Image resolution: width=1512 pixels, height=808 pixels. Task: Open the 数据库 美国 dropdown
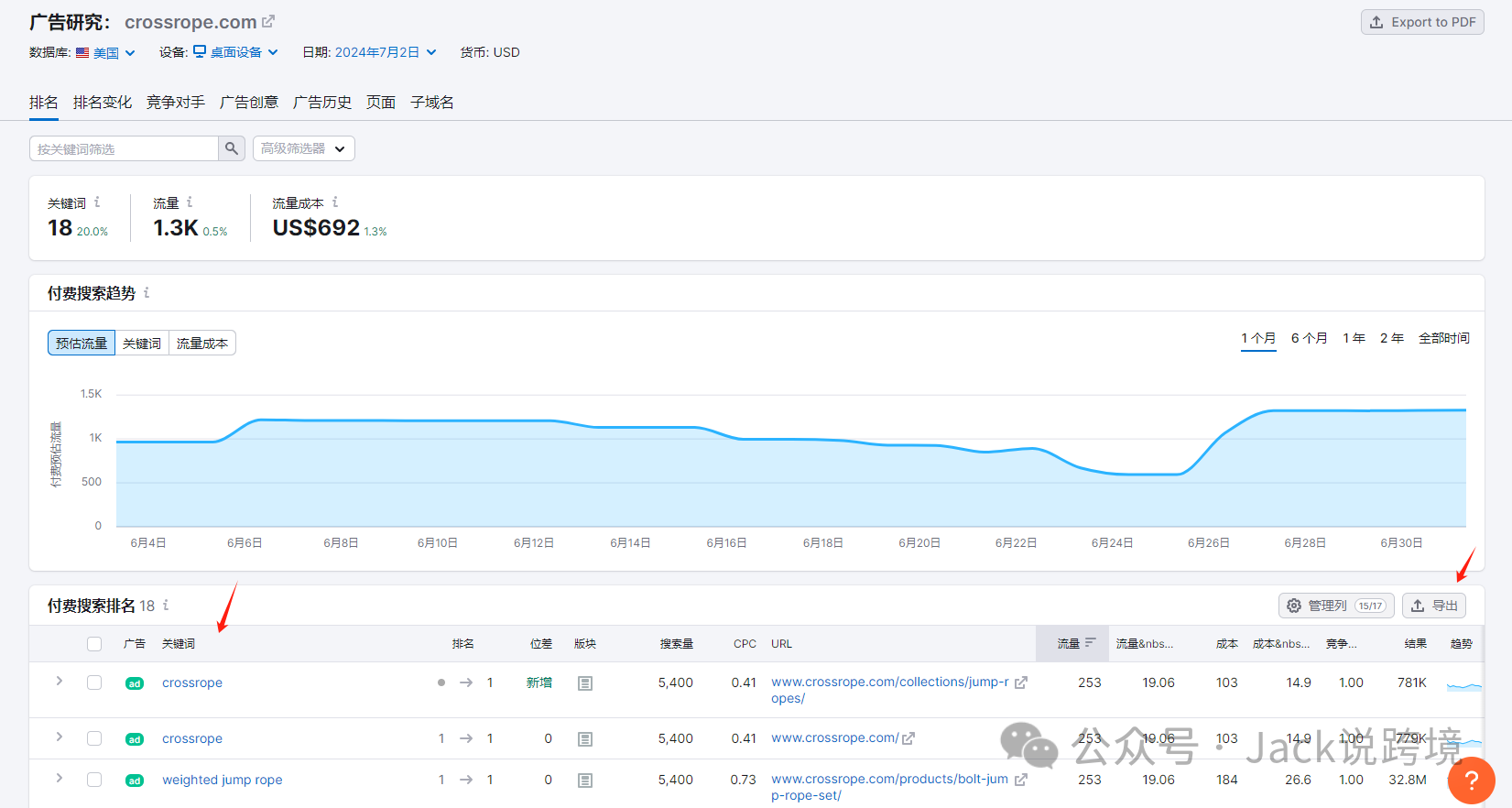point(105,52)
